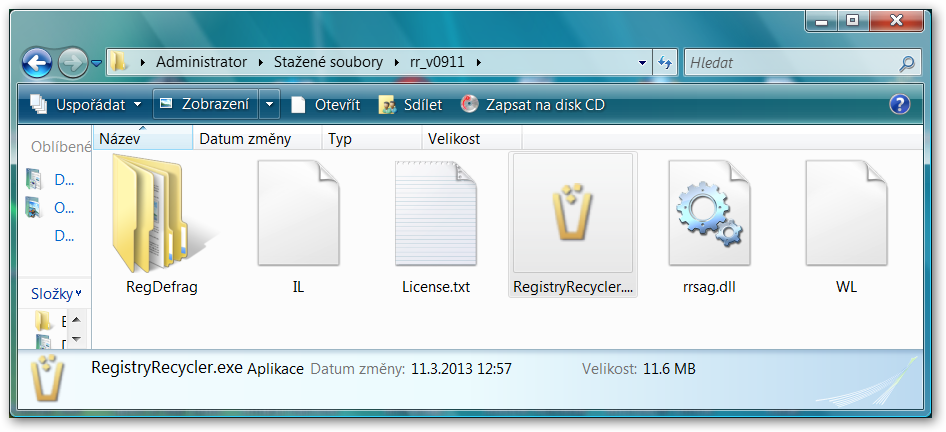Expand the arrow between Administrator and Stažené soubory
946x432 pixels.
pos(261,62)
